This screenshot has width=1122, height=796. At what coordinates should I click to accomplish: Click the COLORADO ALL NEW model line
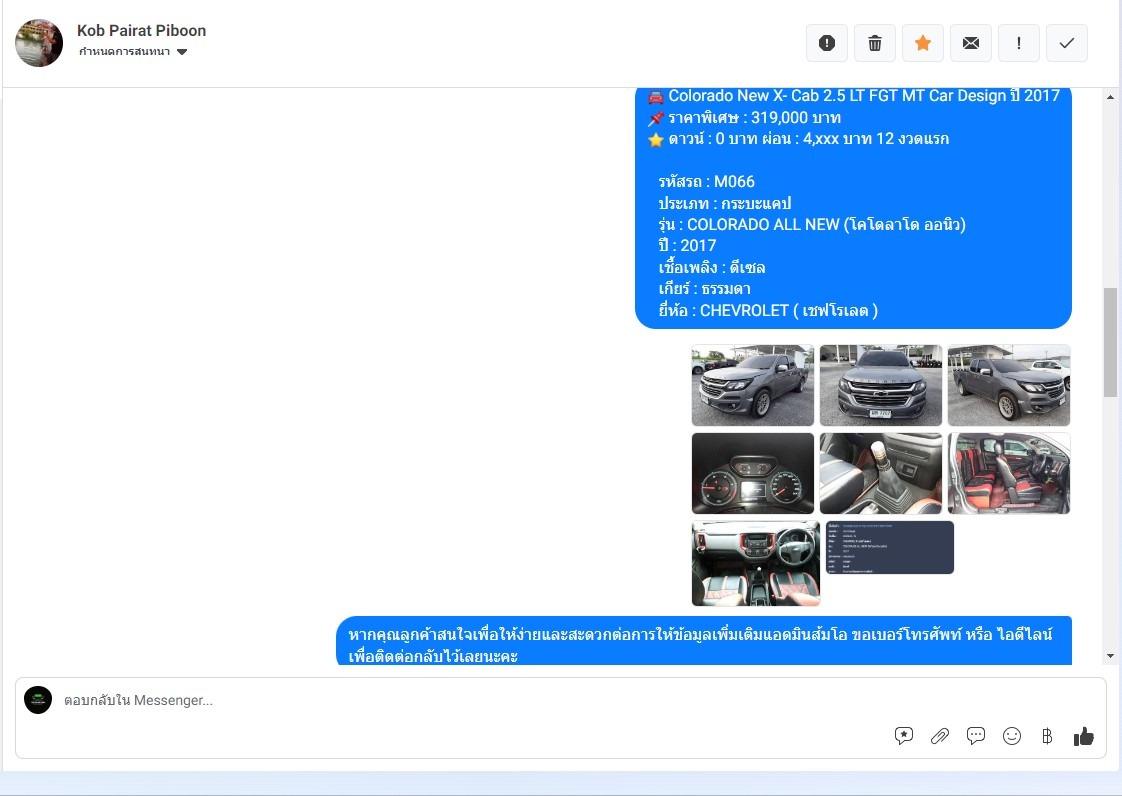(812, 225)
